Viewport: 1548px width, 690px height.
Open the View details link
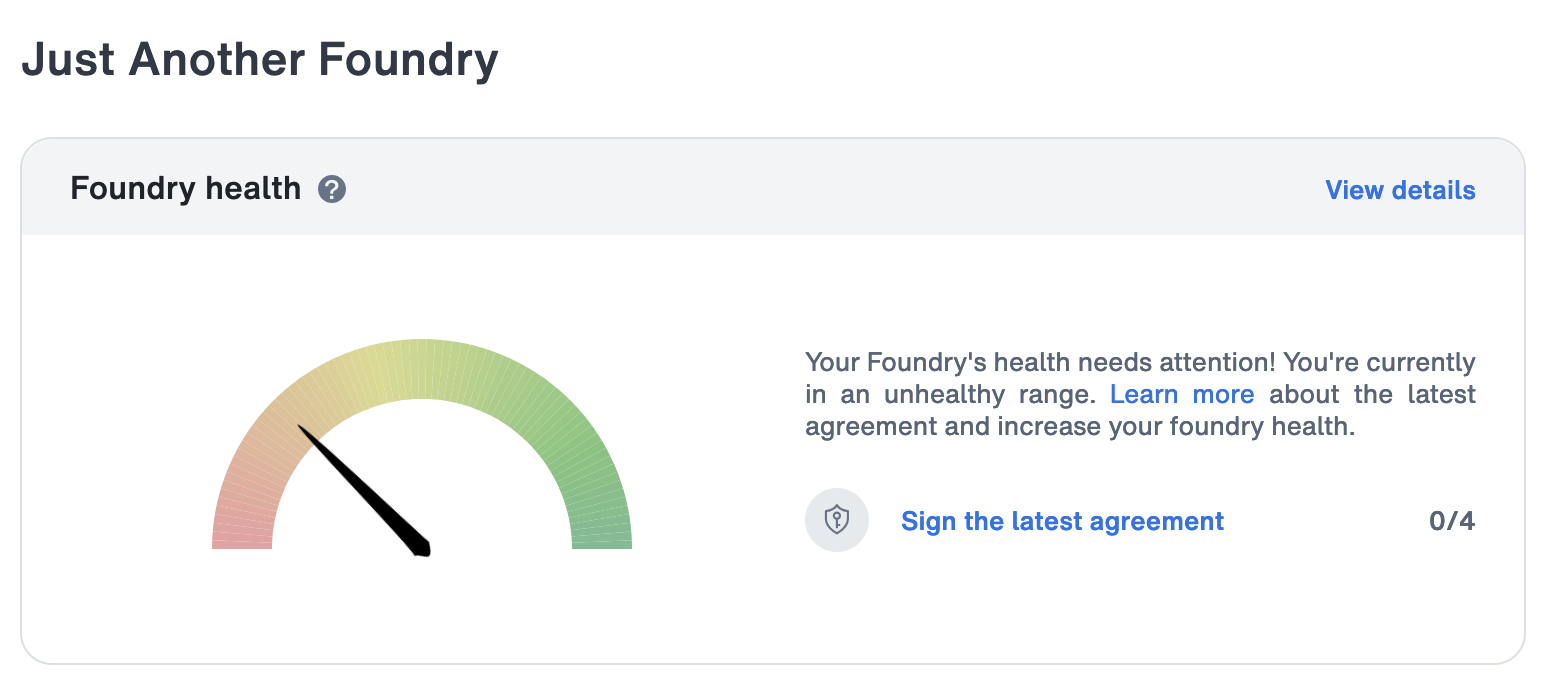pos(1400,190)
